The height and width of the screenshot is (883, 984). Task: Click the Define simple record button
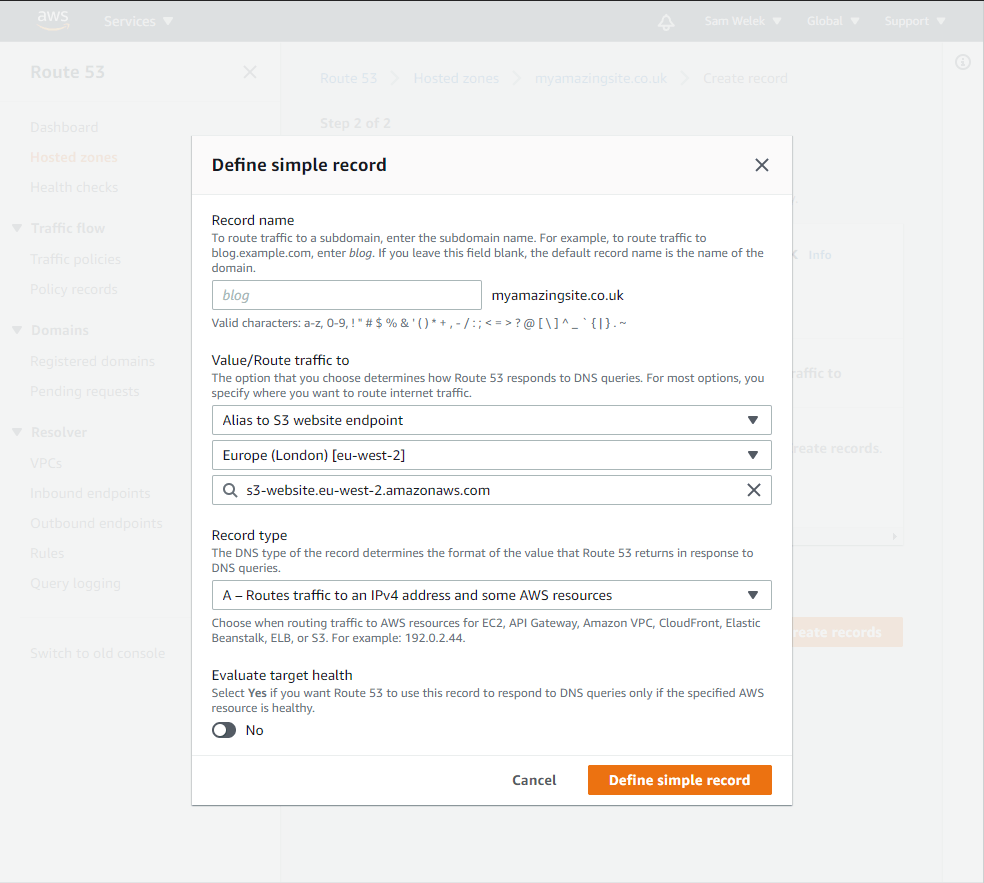680,780
